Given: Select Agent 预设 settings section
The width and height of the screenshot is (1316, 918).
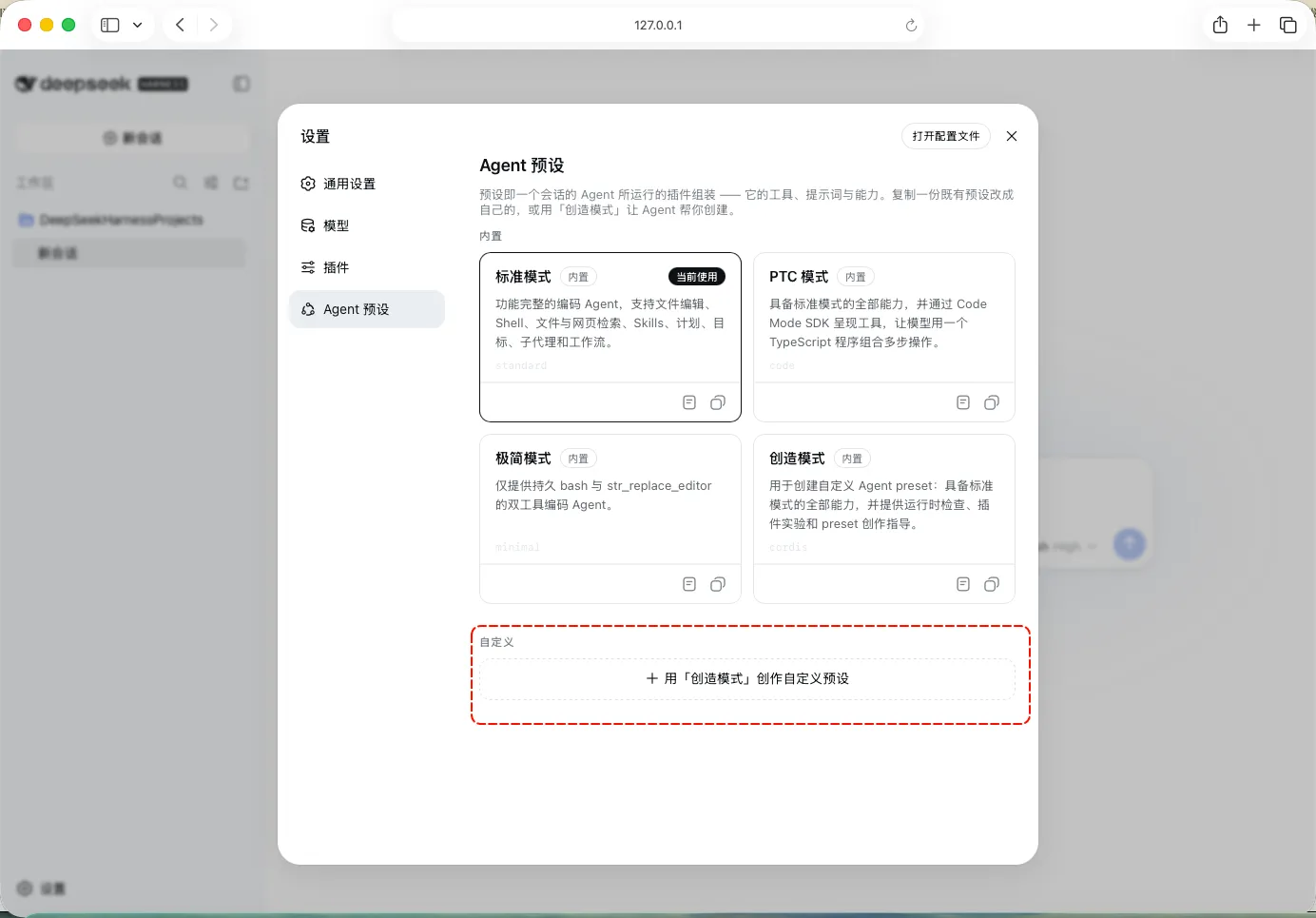Looking at the screenshot, I should (367, 309).
